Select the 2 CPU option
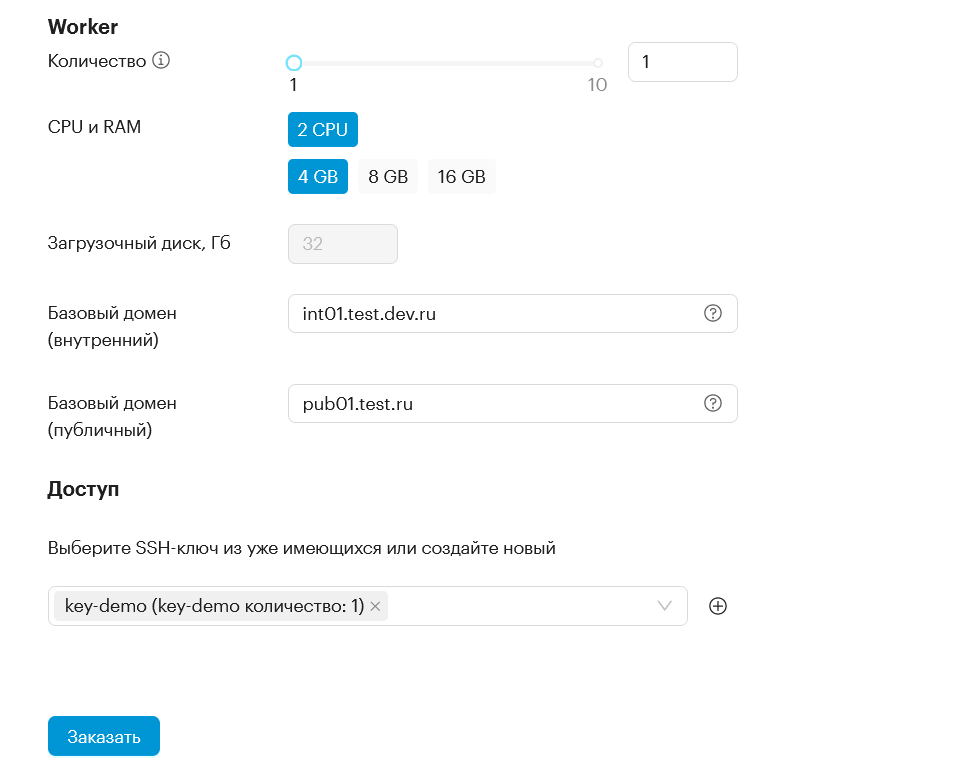Screen dimensions: 955x766 click(323, 129)
